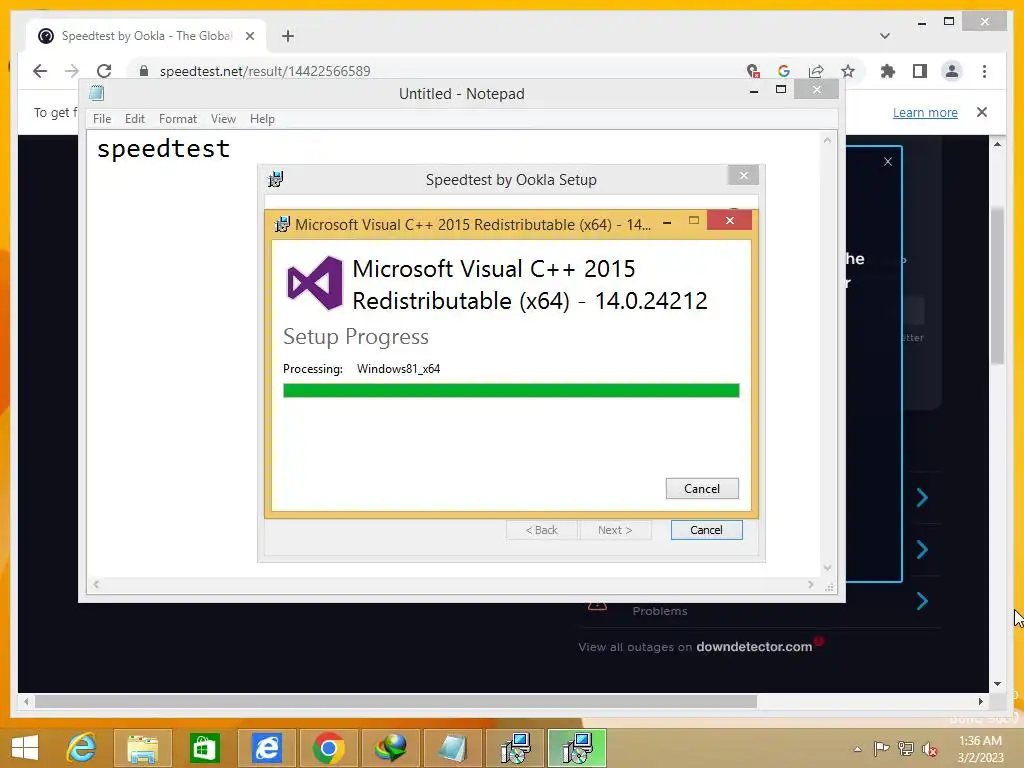Dismiss the Chrome info bar

(x=982, y=112)
